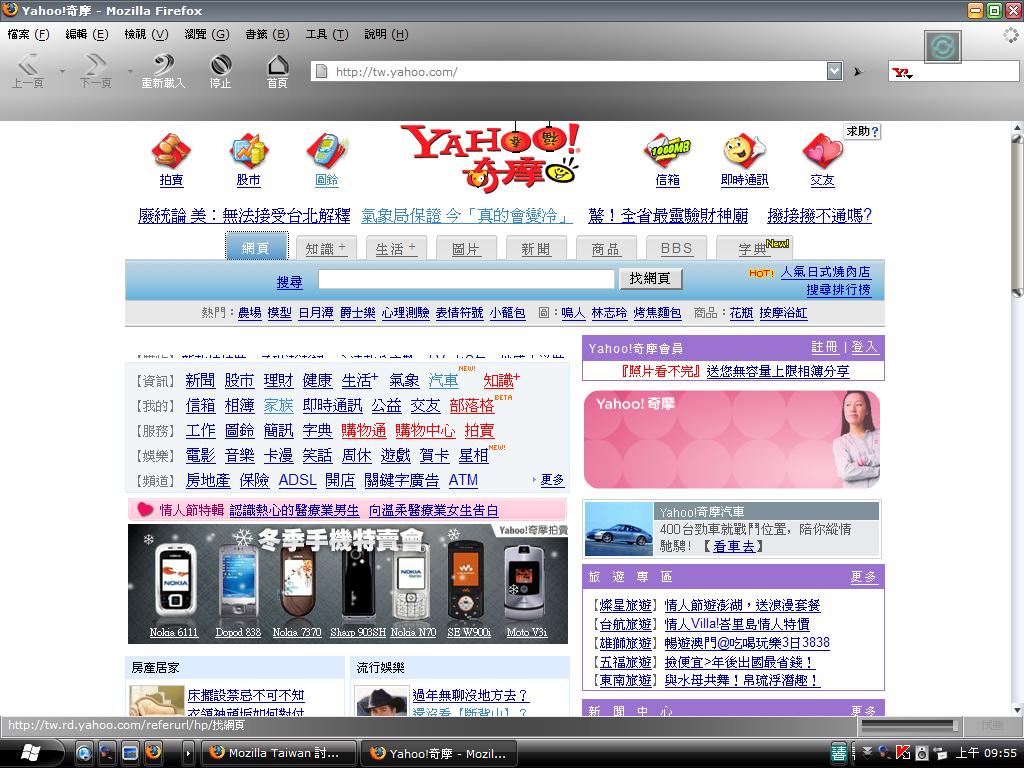Click the 註冊 register link
The width and height of the screenshot is (1024, 768).
coord(824,347)
